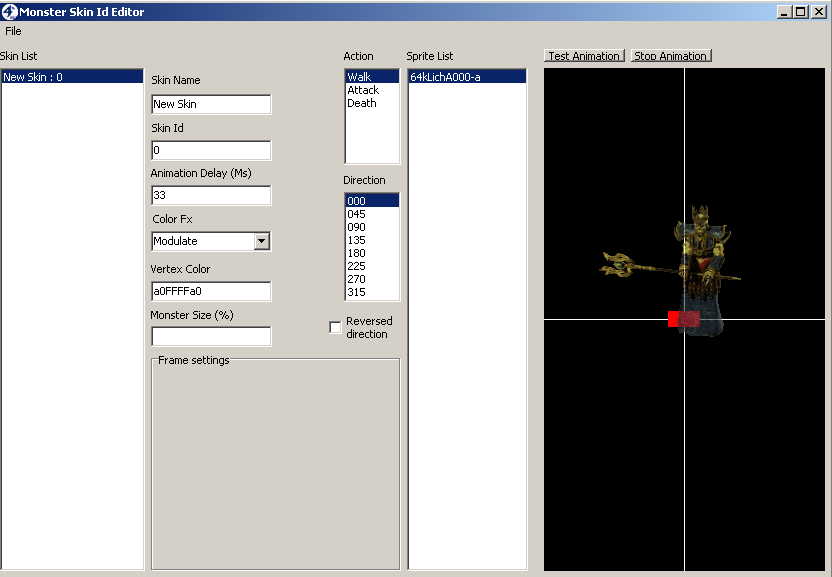Screen dimensions: 832x577
Task: Click the Test Animation button
Action: [x=584, y=56]
